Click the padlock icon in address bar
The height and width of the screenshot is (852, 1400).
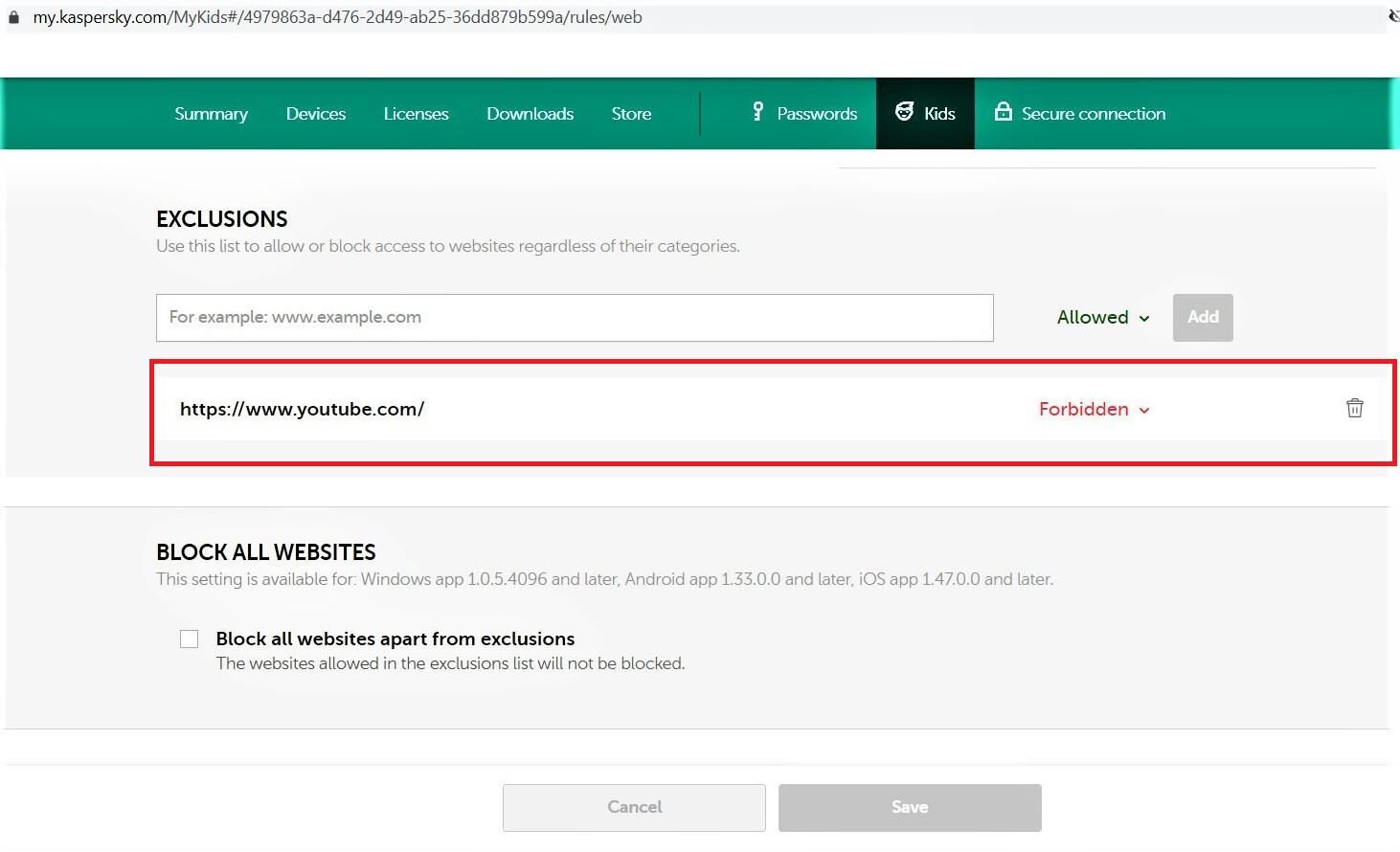tap(13, 17)
